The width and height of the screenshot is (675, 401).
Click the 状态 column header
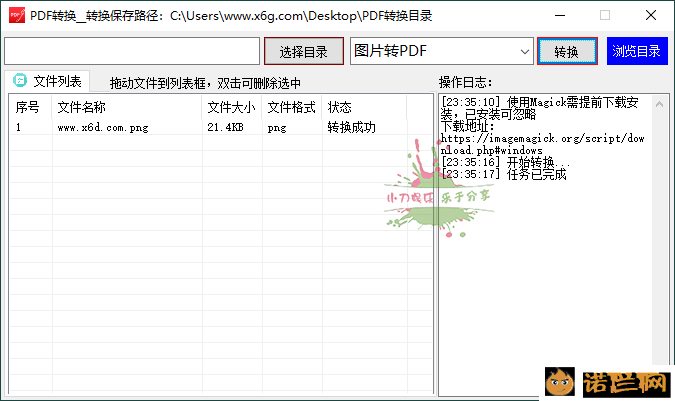click(364, 107)
